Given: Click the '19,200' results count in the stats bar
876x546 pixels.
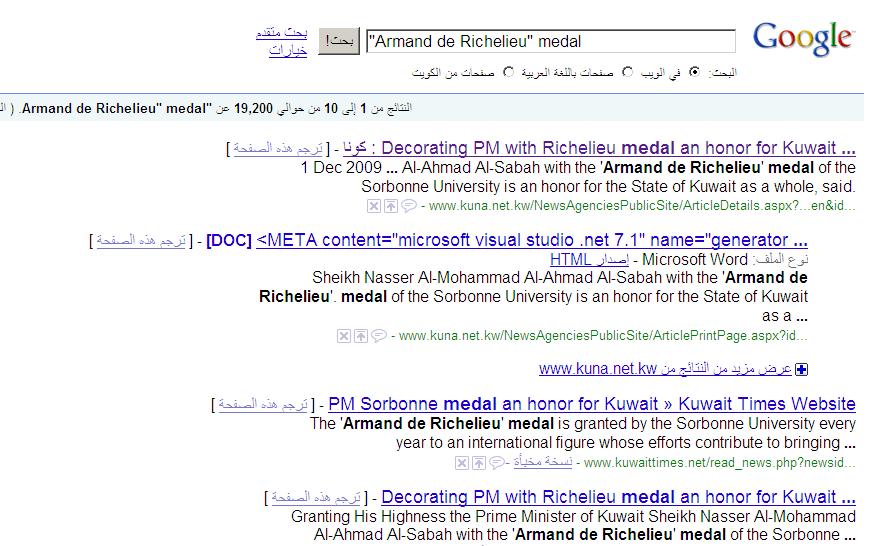Looking at the screenshot, I should point(253,108).
